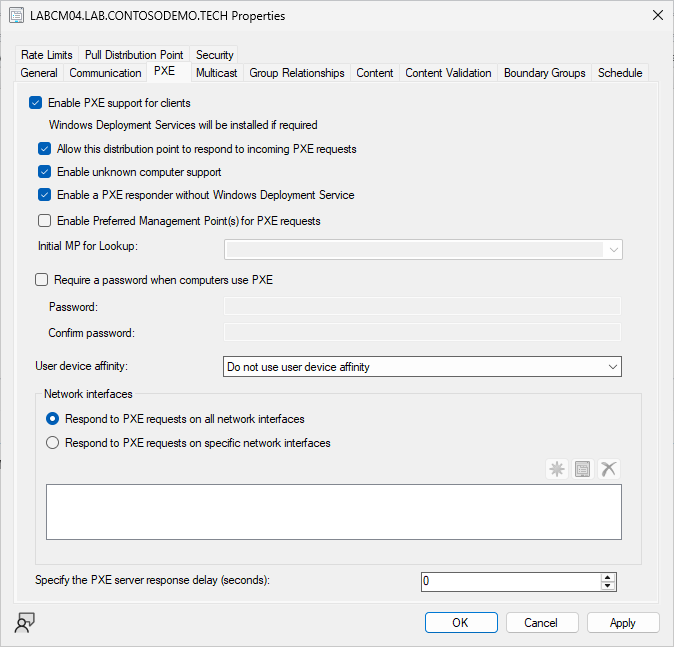The image size is (674, 647).
Task: Click the feedback person icon at bottom left
Action: click(x=25, y=622)
